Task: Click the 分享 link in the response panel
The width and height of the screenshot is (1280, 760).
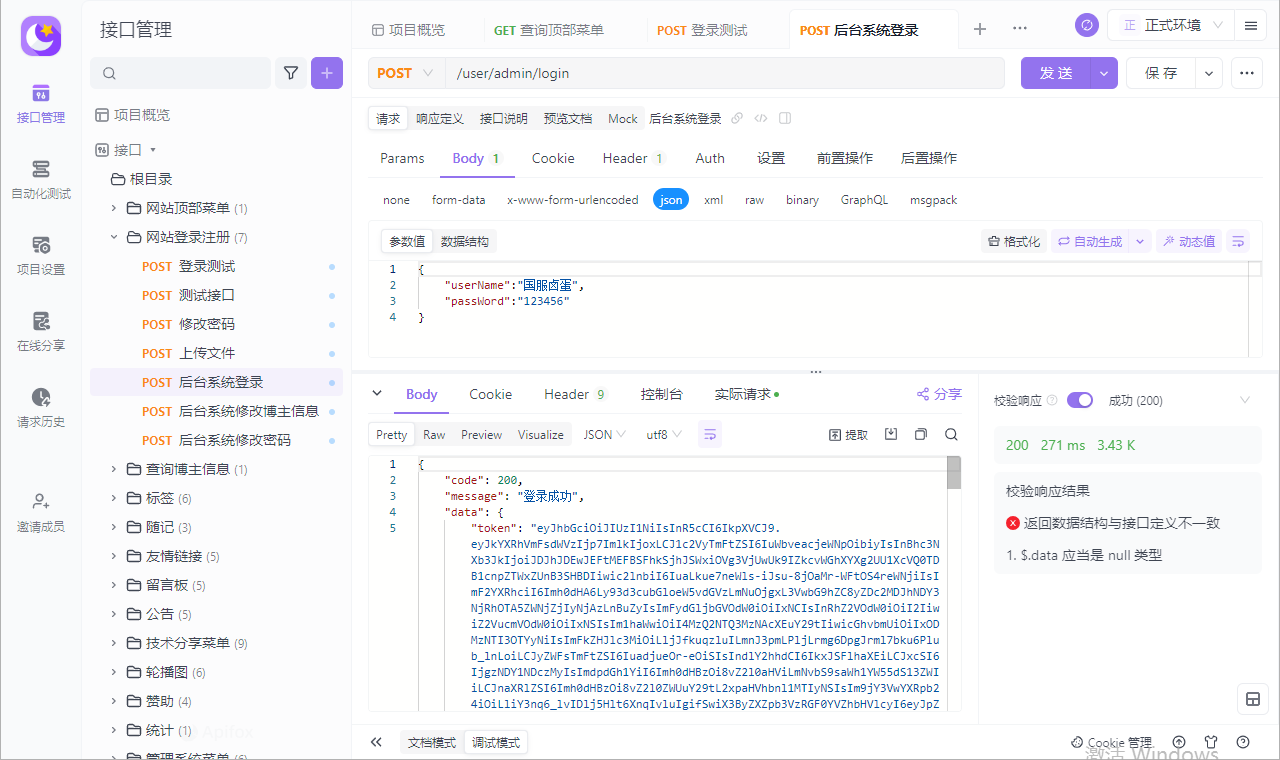Action: 939,394
